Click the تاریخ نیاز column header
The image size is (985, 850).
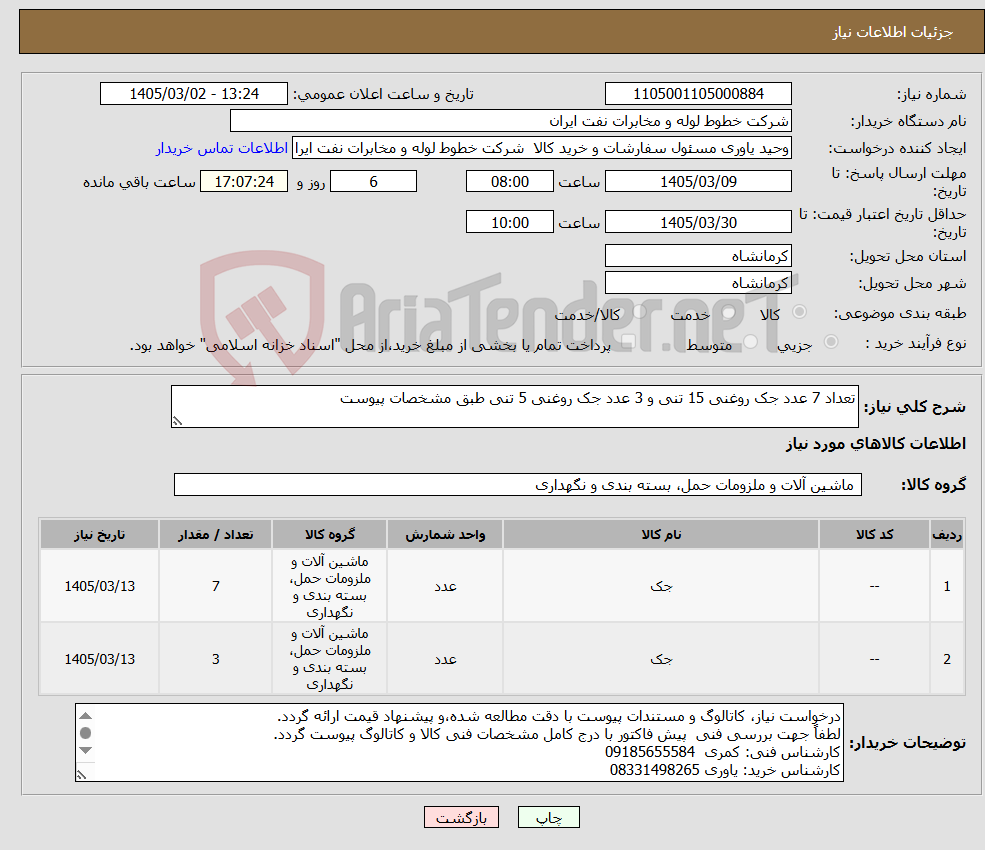(x=99, y=534)
